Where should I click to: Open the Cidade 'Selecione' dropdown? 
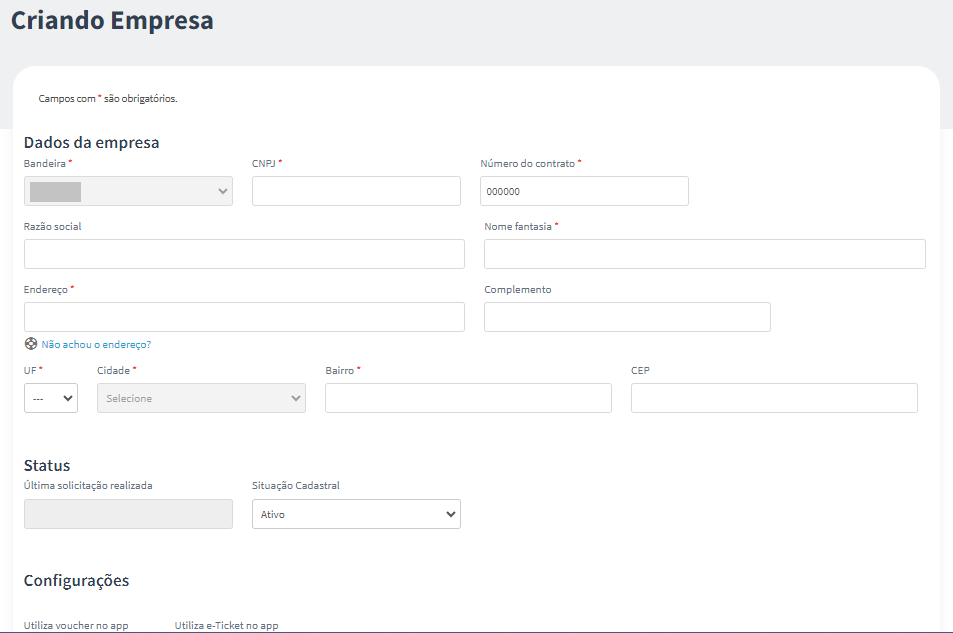(x=201, y=398)
